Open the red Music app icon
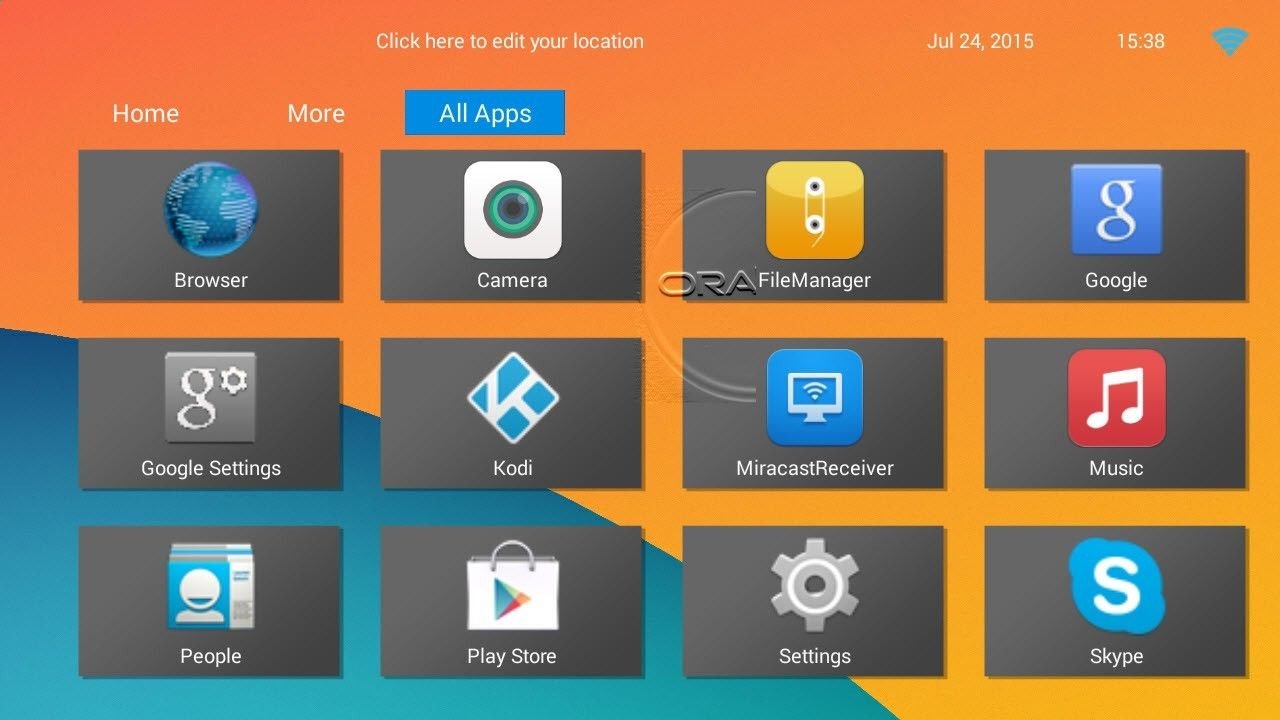This screenshot has width=1280, height=720. click(x=1117, y=398)
